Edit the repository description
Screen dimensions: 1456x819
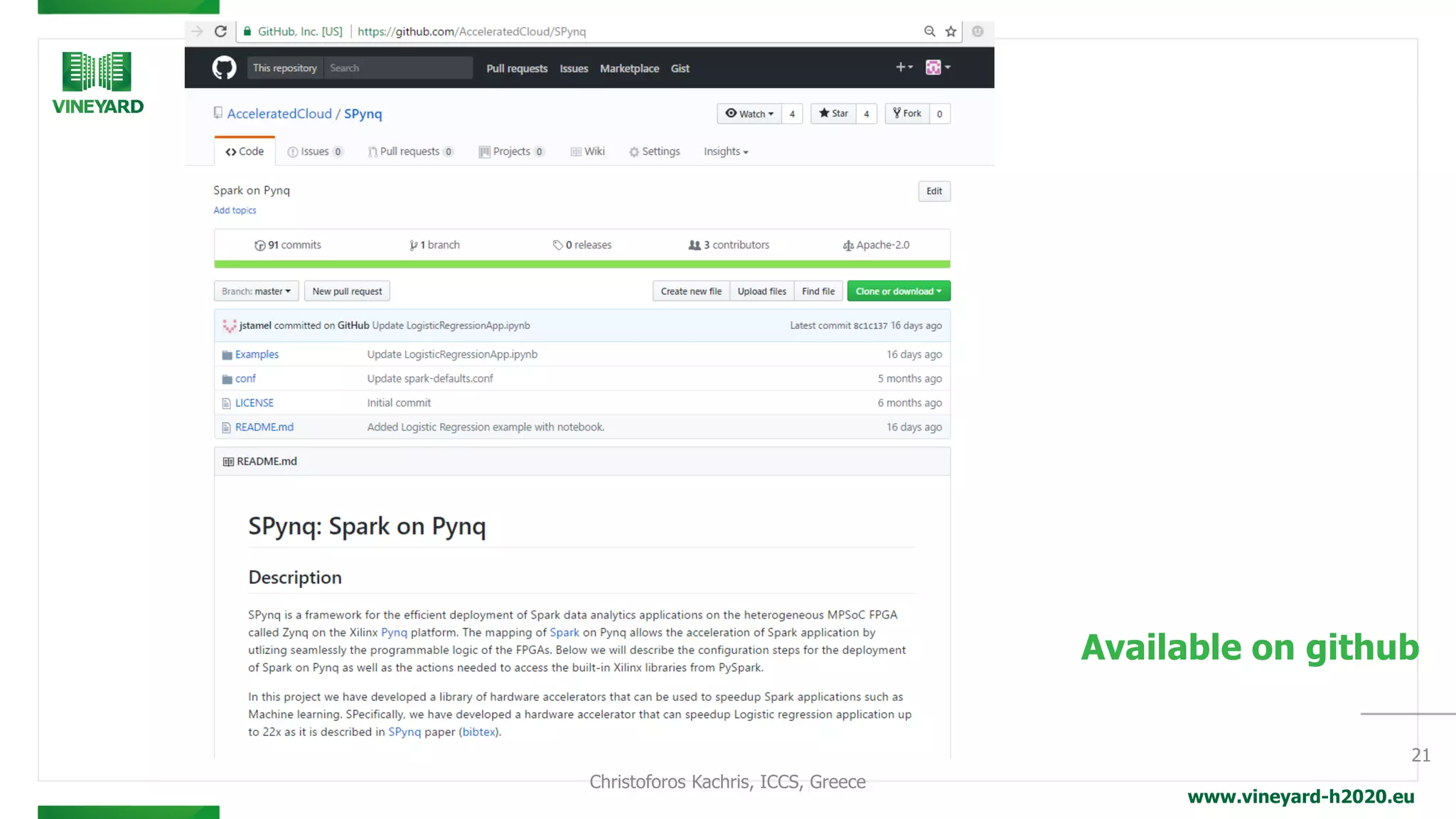pos(934,191)
